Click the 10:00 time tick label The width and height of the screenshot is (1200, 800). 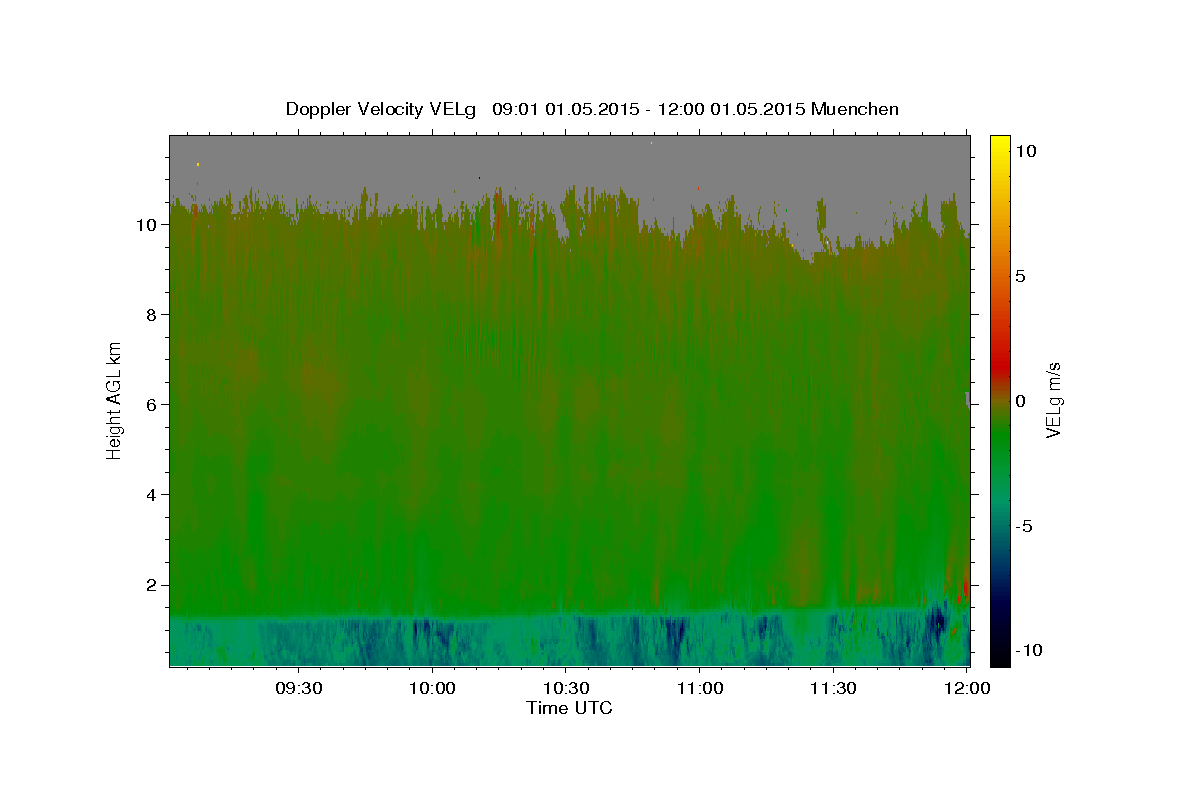pyautogui.click(x=432, y=688)
